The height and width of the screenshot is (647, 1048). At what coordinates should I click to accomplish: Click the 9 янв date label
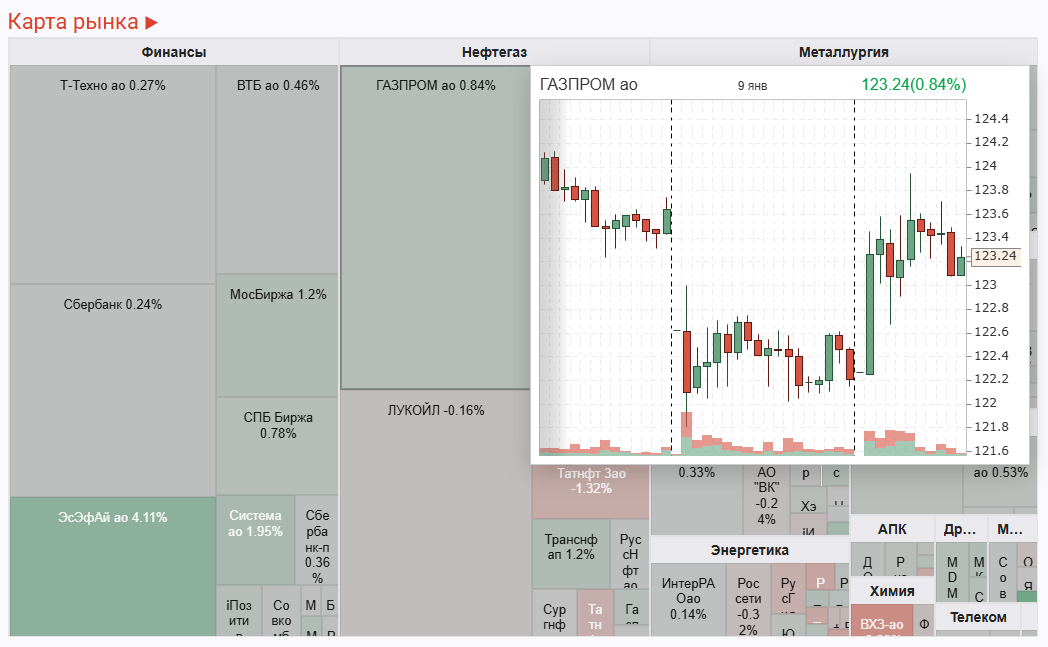753,86
